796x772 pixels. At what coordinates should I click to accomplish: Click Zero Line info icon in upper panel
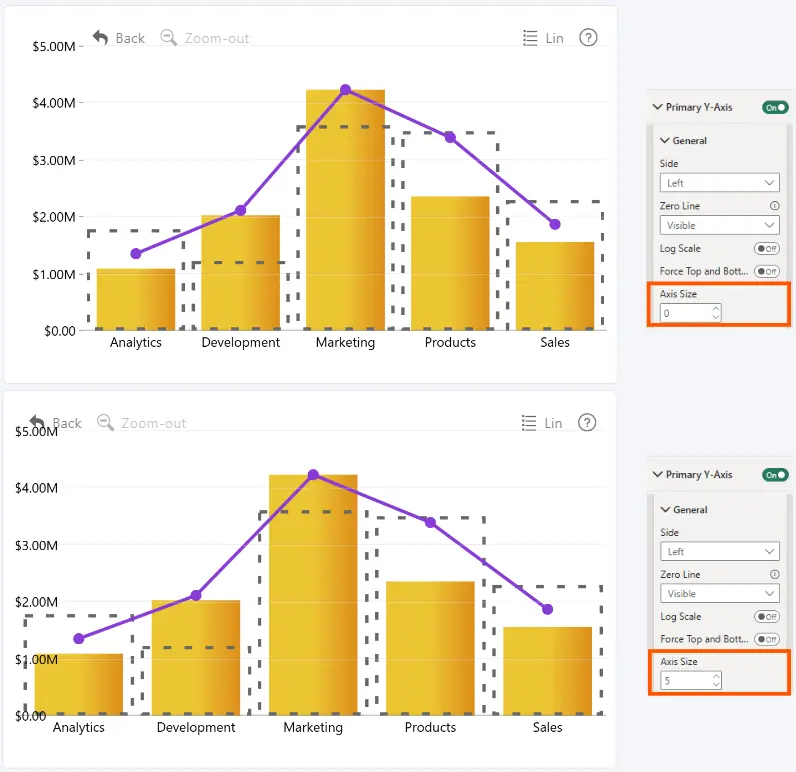pyautogui.click(x=774, y=206)
